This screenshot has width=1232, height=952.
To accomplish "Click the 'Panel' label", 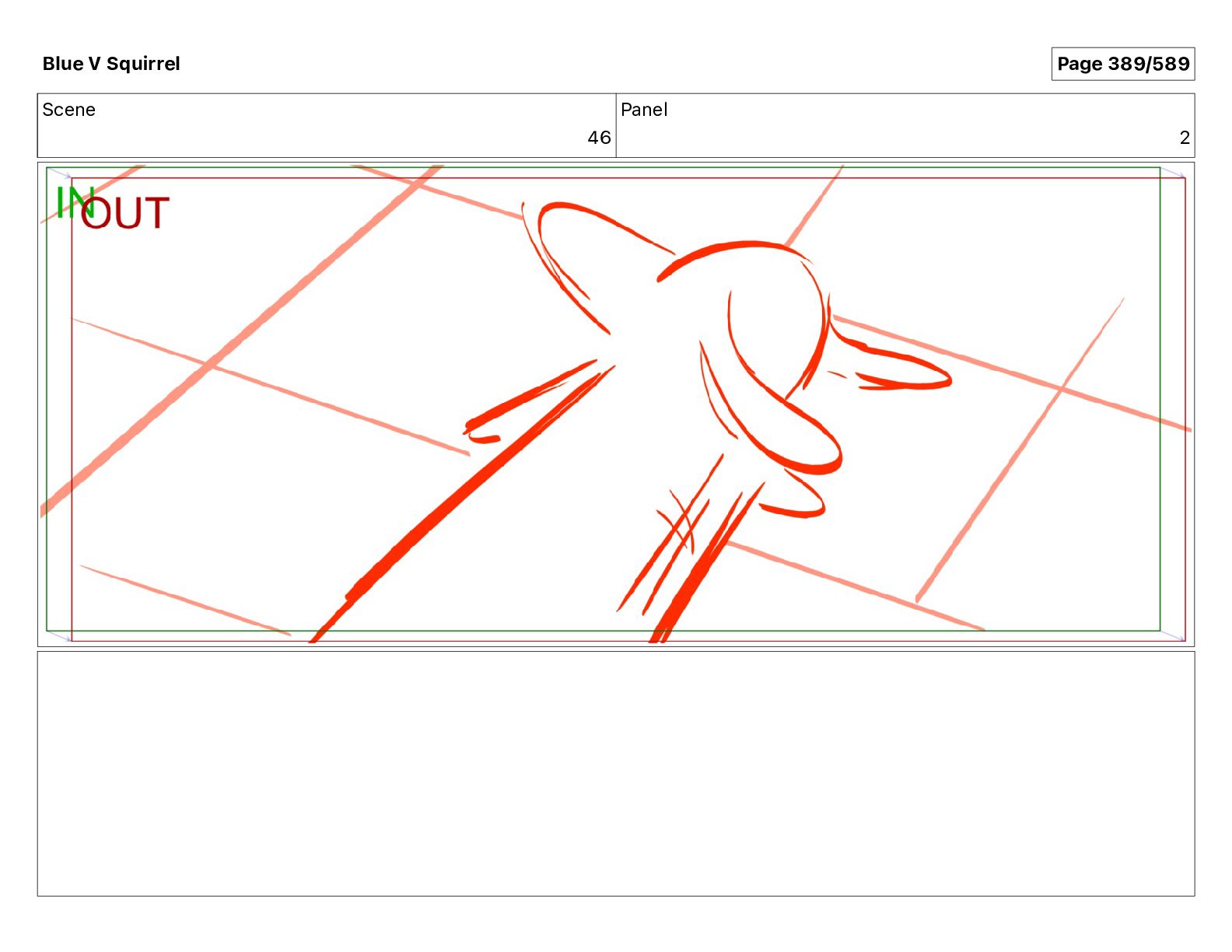I will (644, 110).
